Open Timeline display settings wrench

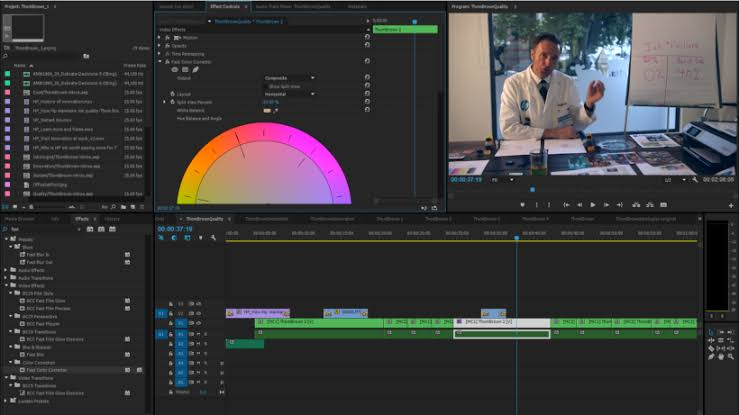coord(213,238)
